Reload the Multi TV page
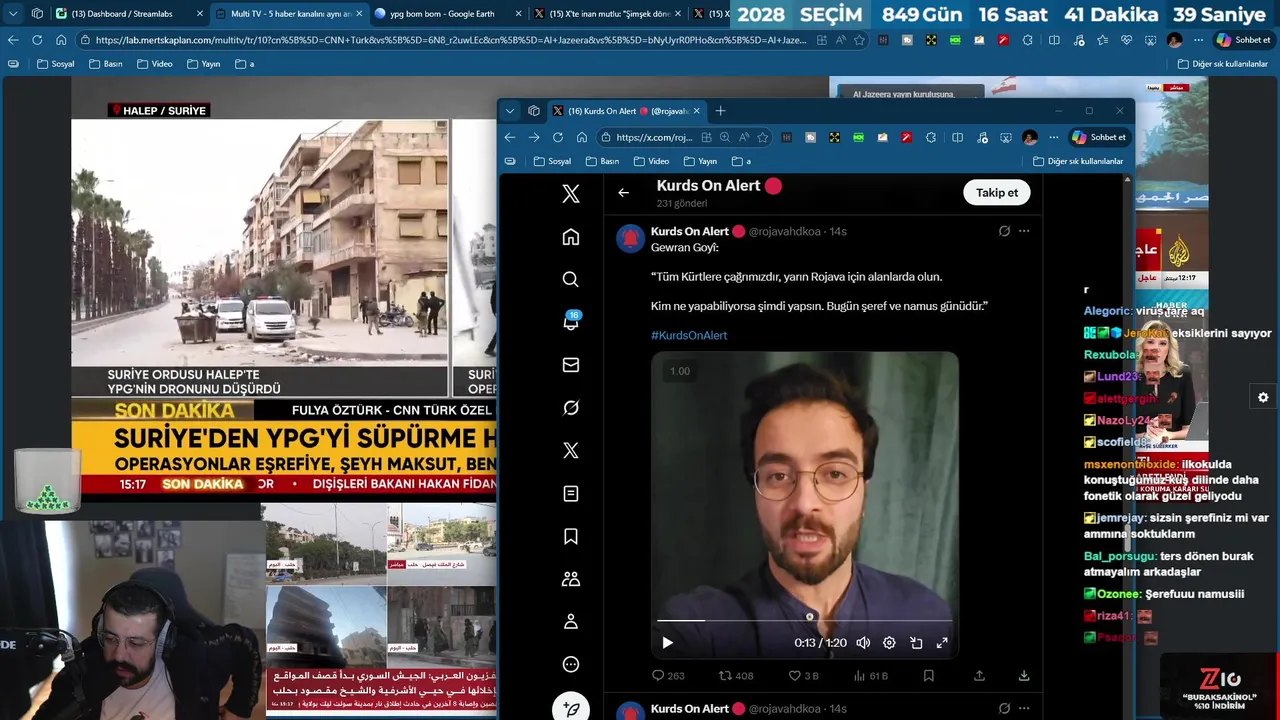Image resolution: width=1280 pixels, height=720 pixels. click(37, 40)
